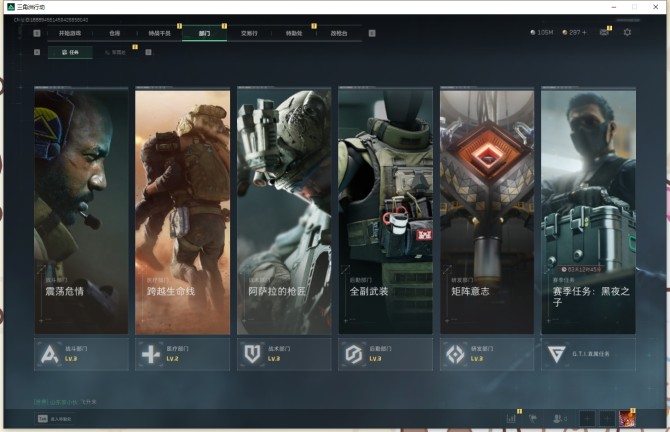The image size is (670, 432).
Task: Open the player avatar in bottom bar
Action: coord(627,418)
